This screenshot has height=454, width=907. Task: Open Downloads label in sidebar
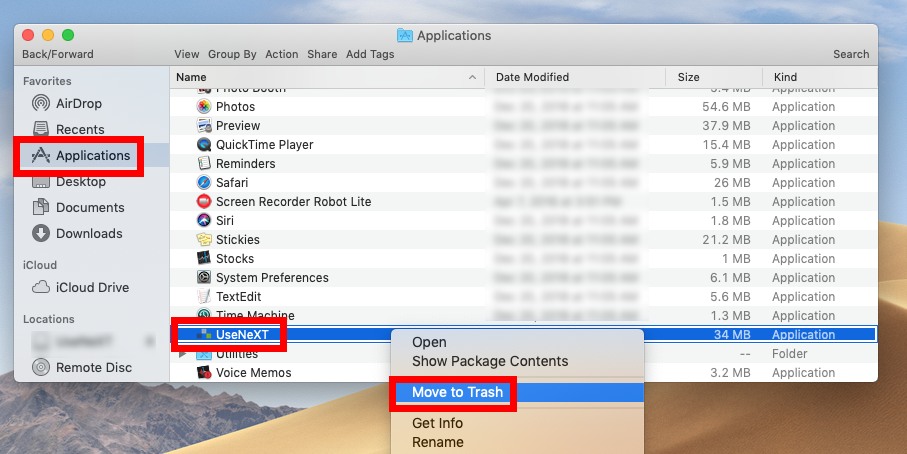(89, 233)
